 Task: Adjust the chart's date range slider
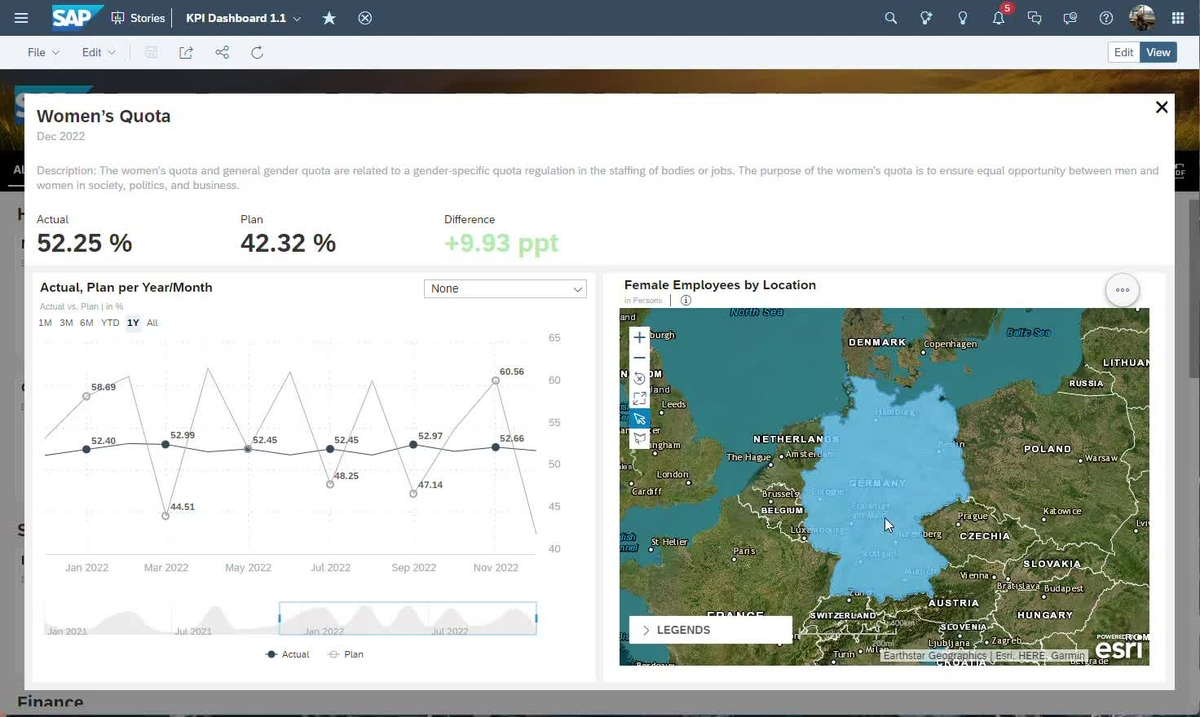[x=407, y=618]
